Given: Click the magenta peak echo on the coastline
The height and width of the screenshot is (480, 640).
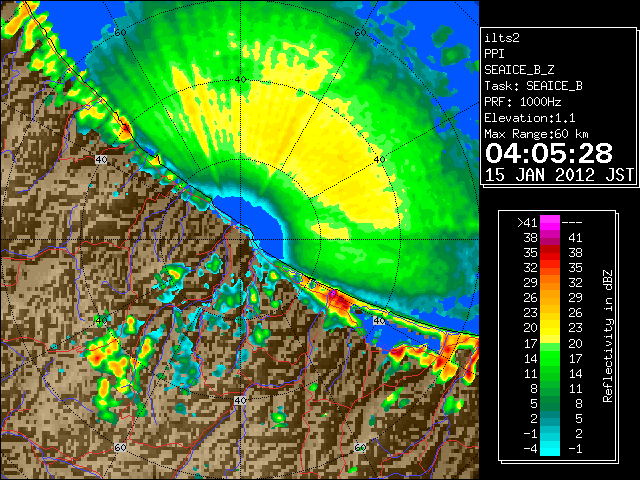Looking at the screenshot, I should (x=333, y=293).
